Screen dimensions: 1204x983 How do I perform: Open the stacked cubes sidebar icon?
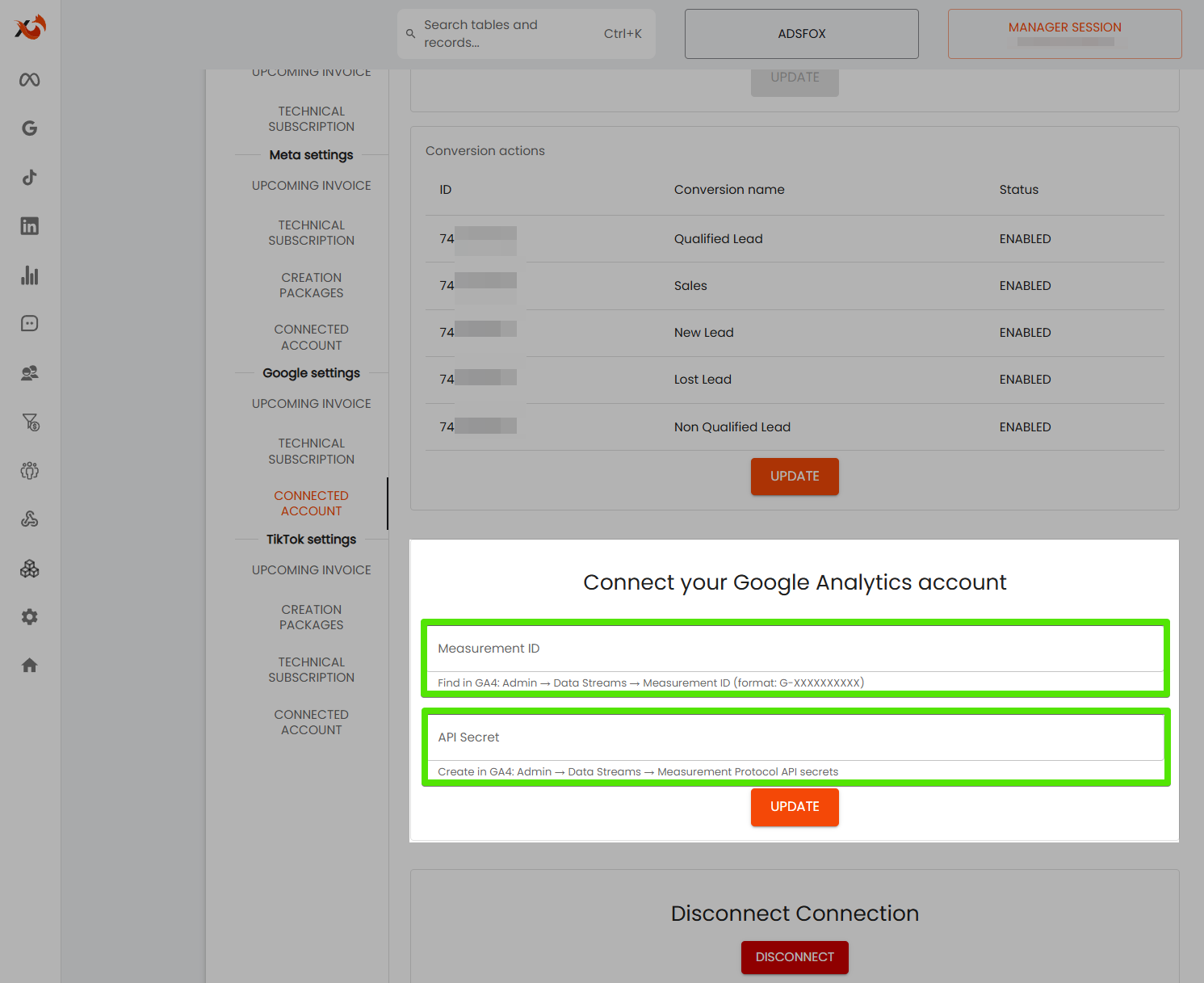[30, 569]
